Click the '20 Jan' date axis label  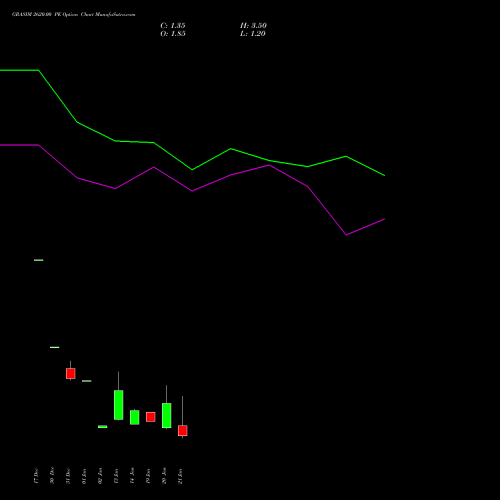click(164, 476)
